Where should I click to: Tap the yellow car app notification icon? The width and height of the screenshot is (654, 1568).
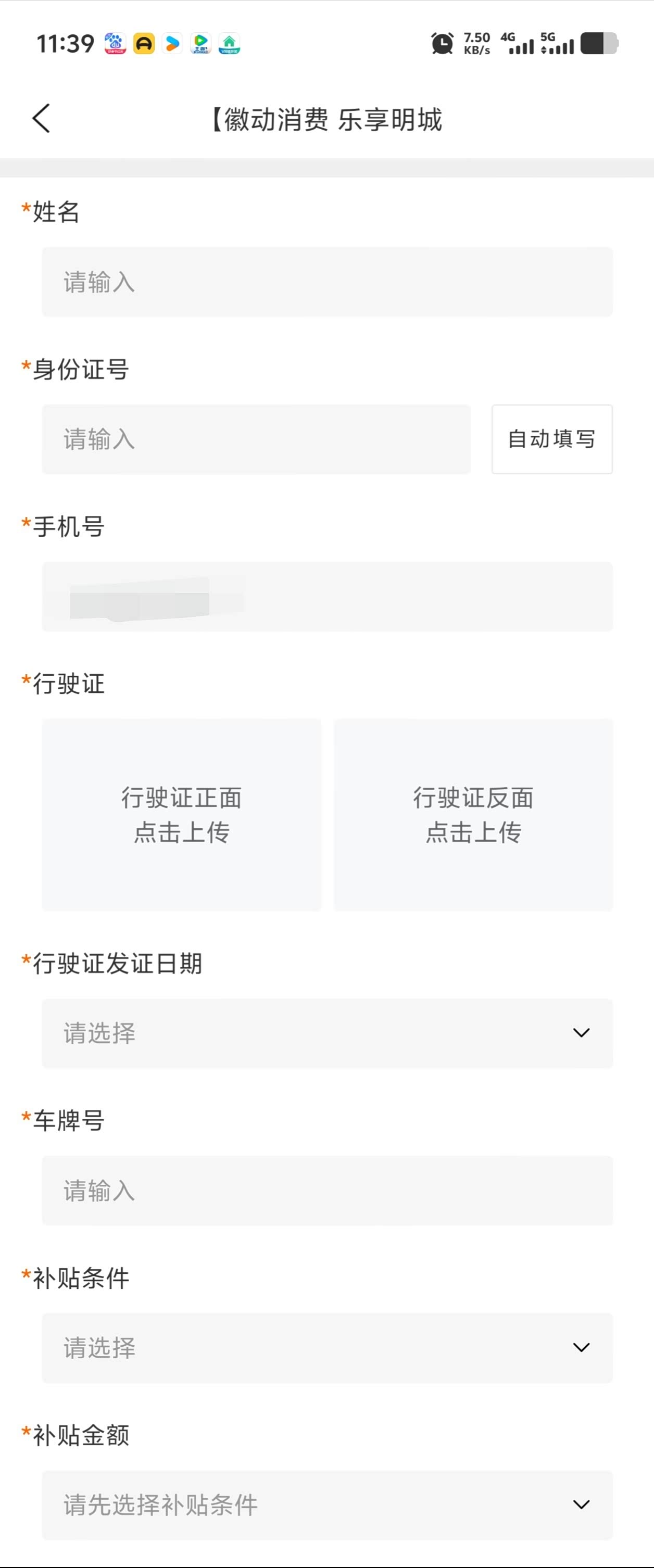[x=144, y=43]
